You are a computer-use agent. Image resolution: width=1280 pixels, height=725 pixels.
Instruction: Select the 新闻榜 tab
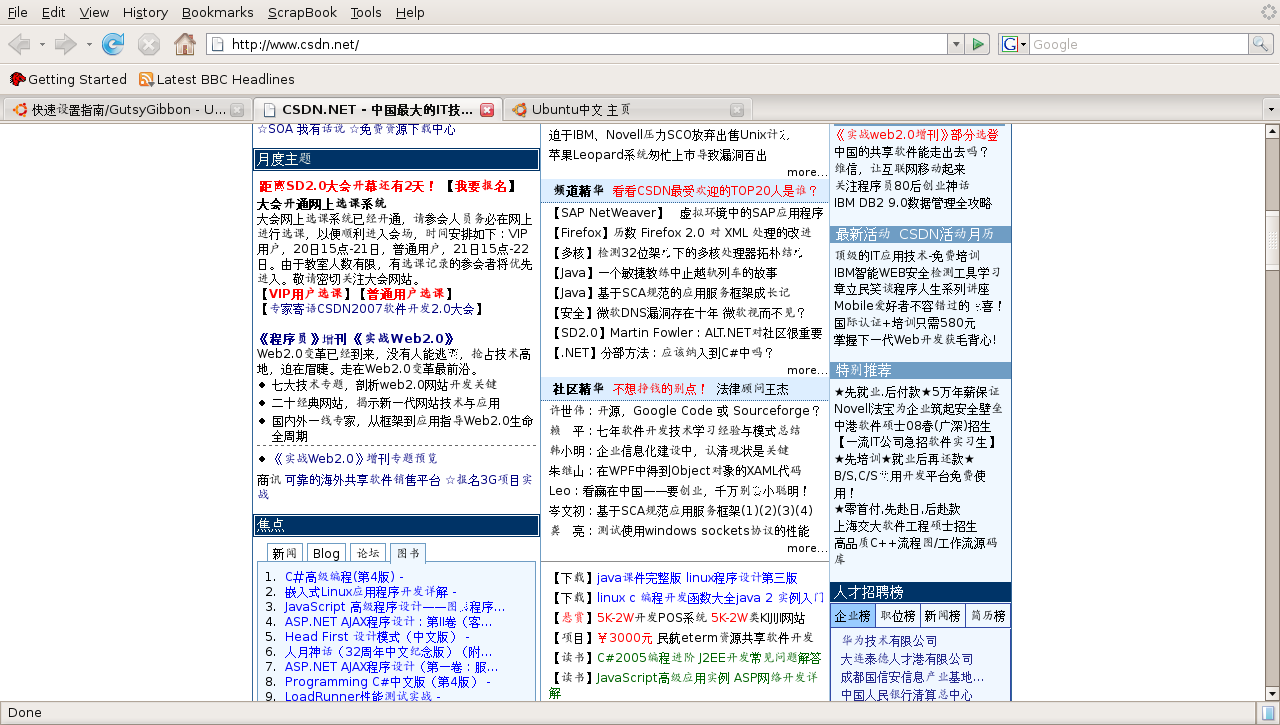pos(942,616)
